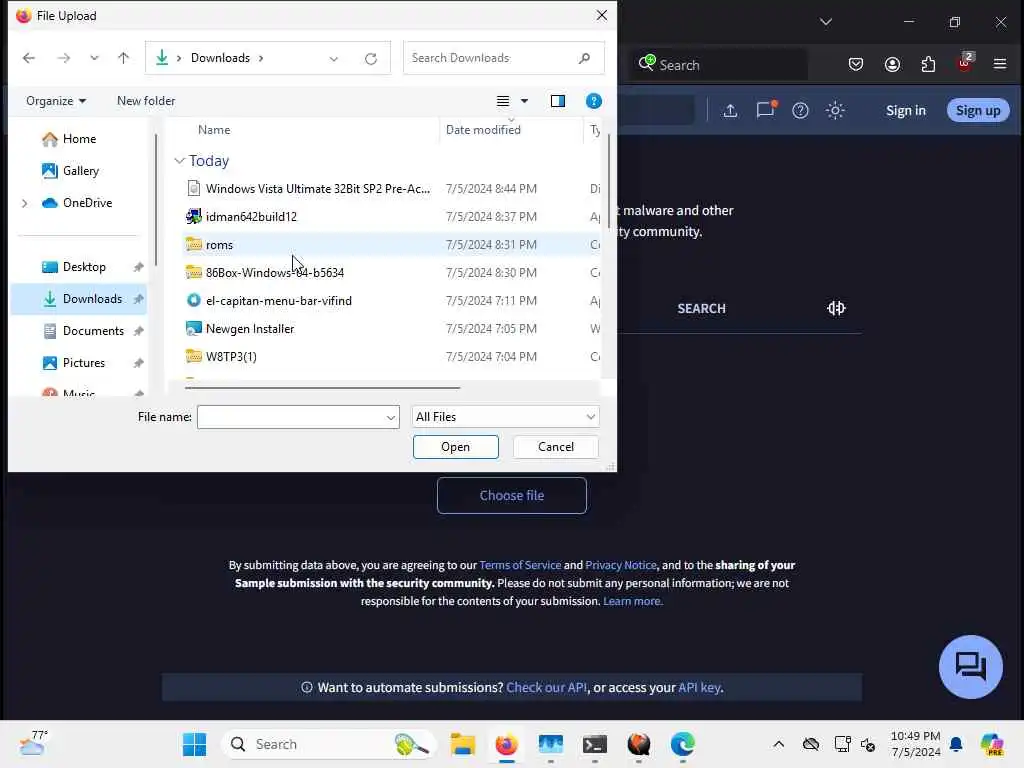
Task: Open the API key link
Action: pos(699,687)
